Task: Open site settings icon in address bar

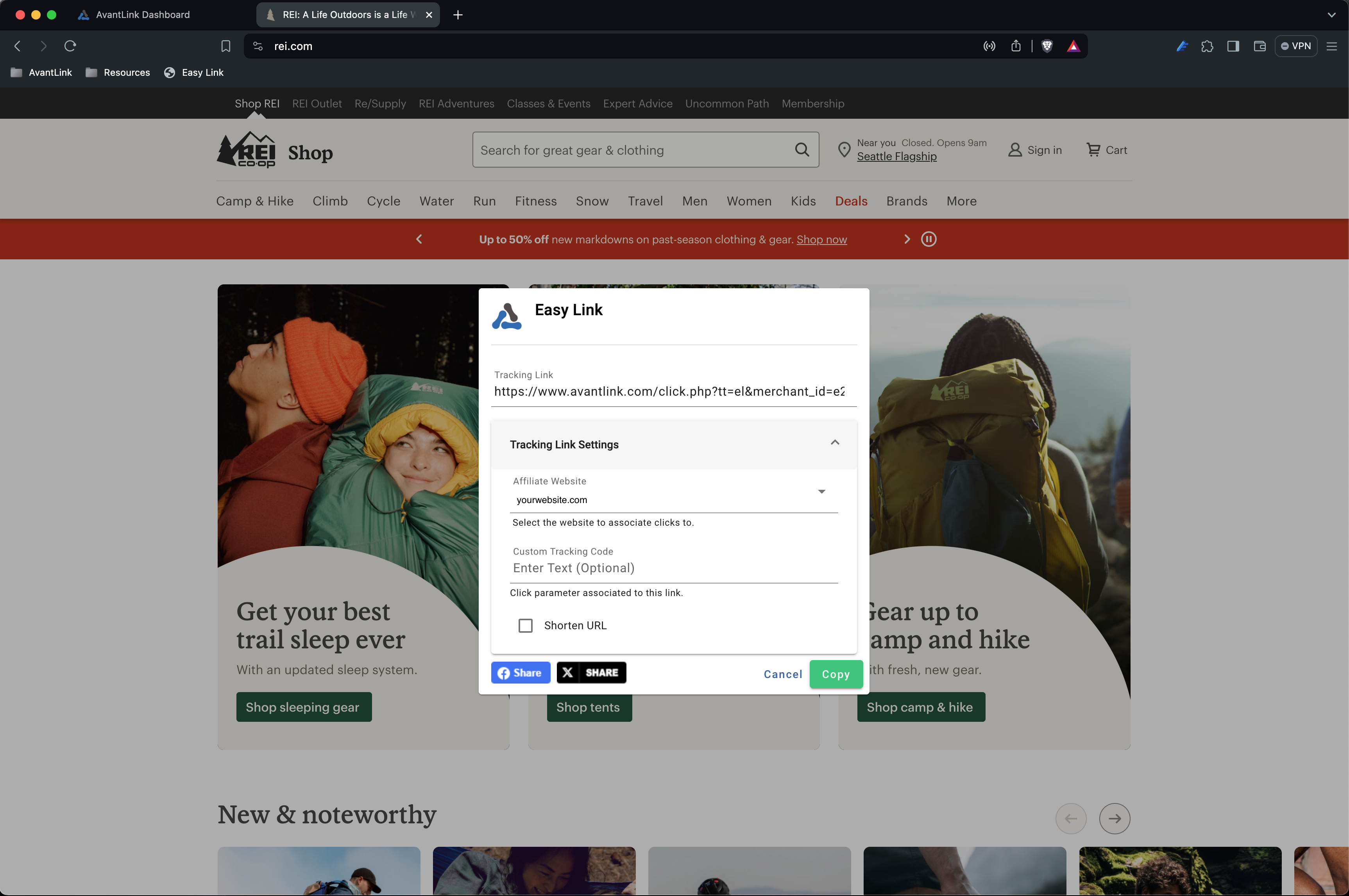Action: tap(258, 46)
